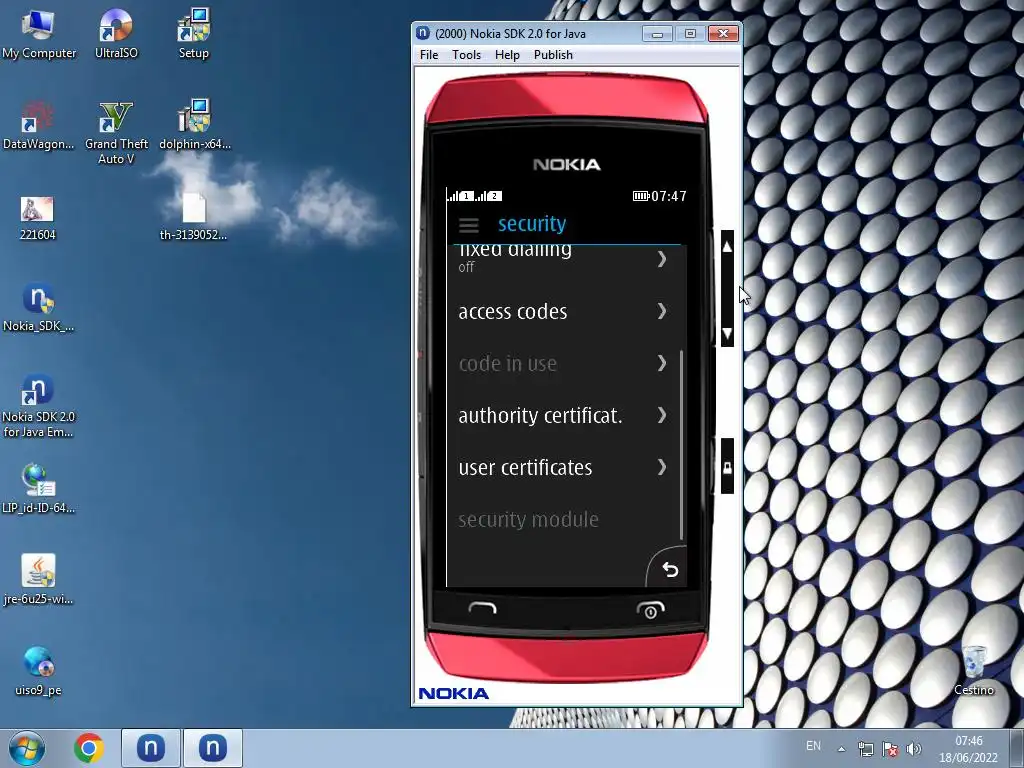
Task: Open Windows Start button
Action: point(27,748)
